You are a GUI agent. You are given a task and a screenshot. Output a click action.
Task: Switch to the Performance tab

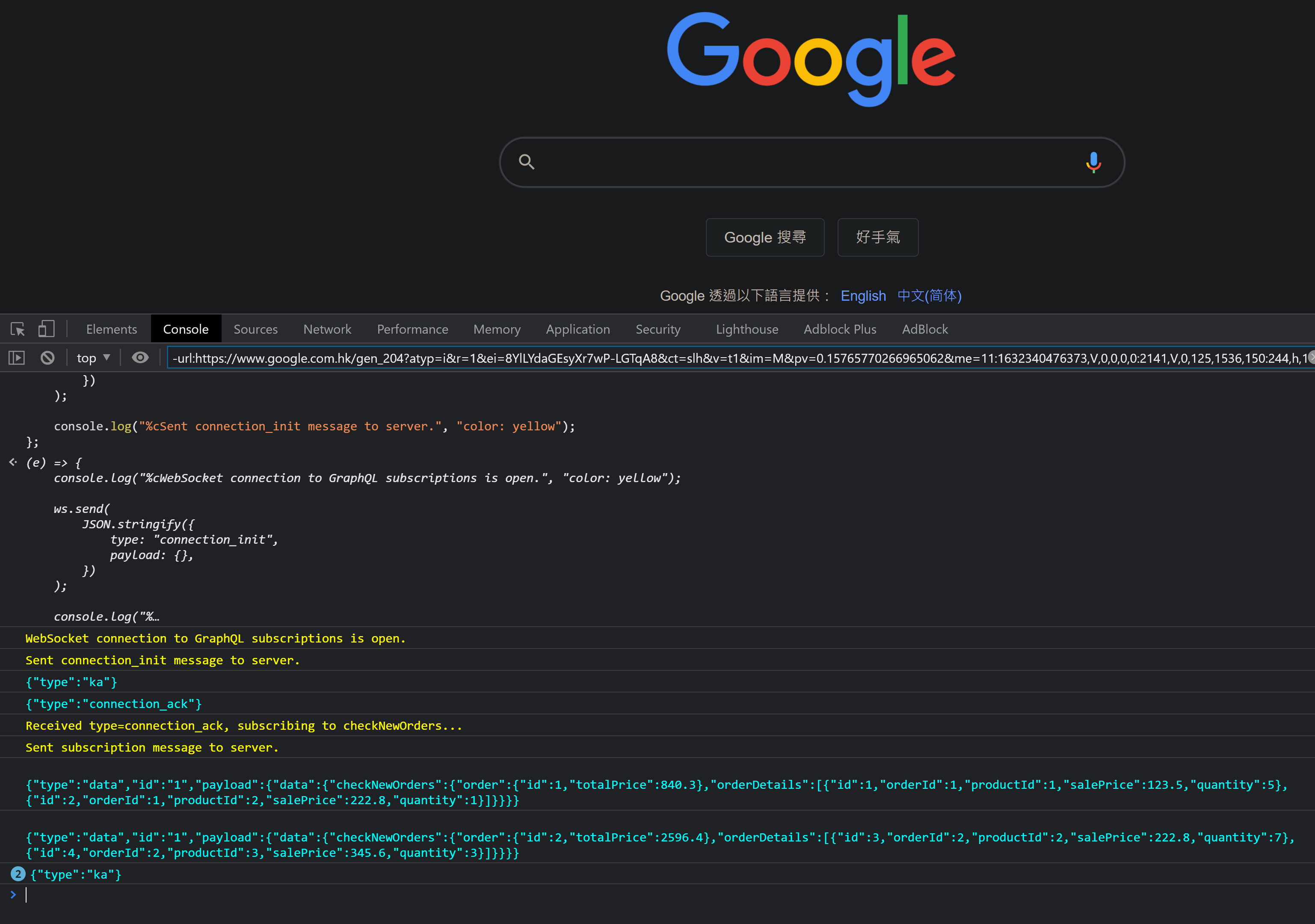click(x=412, y=329)
